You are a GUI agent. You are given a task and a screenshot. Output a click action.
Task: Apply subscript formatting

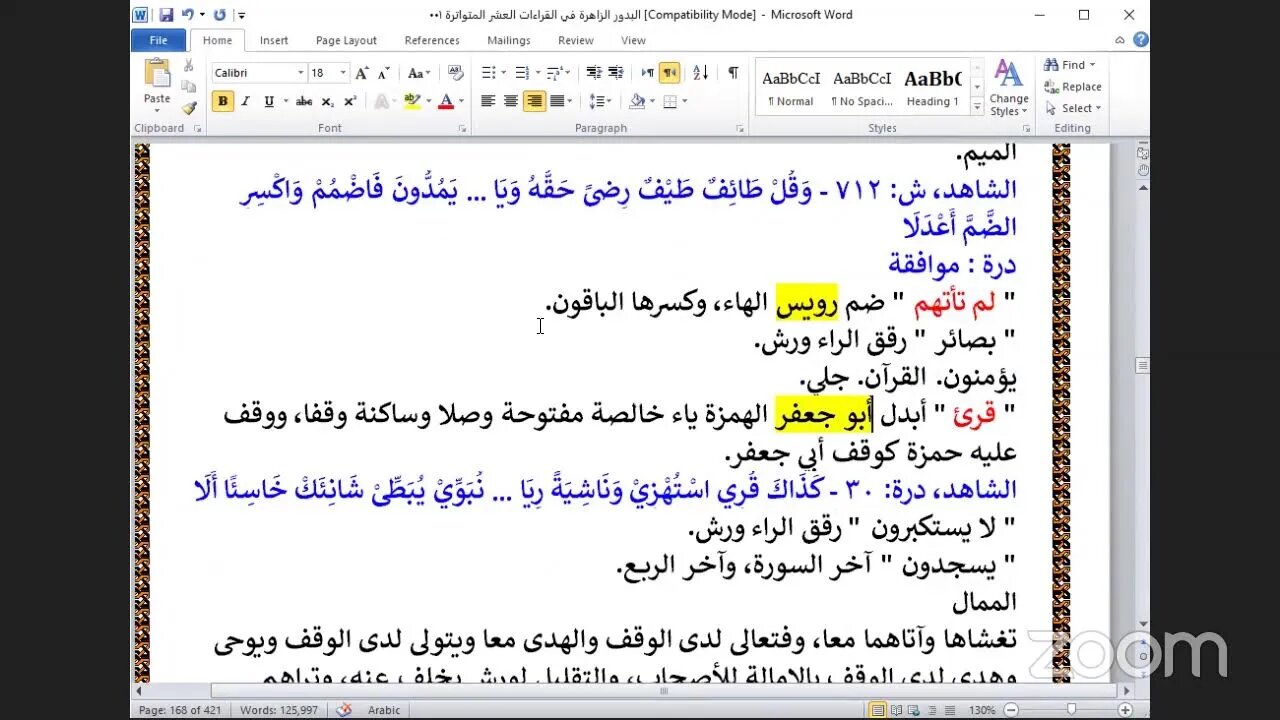[x=330, y=101]
